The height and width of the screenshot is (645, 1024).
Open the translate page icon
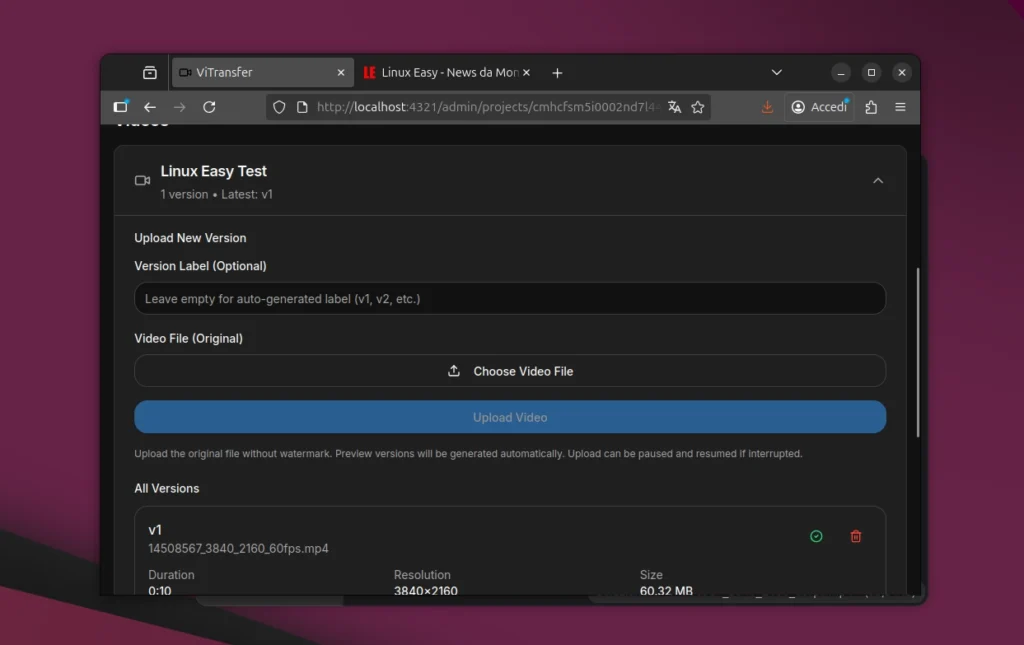[674, 106]
